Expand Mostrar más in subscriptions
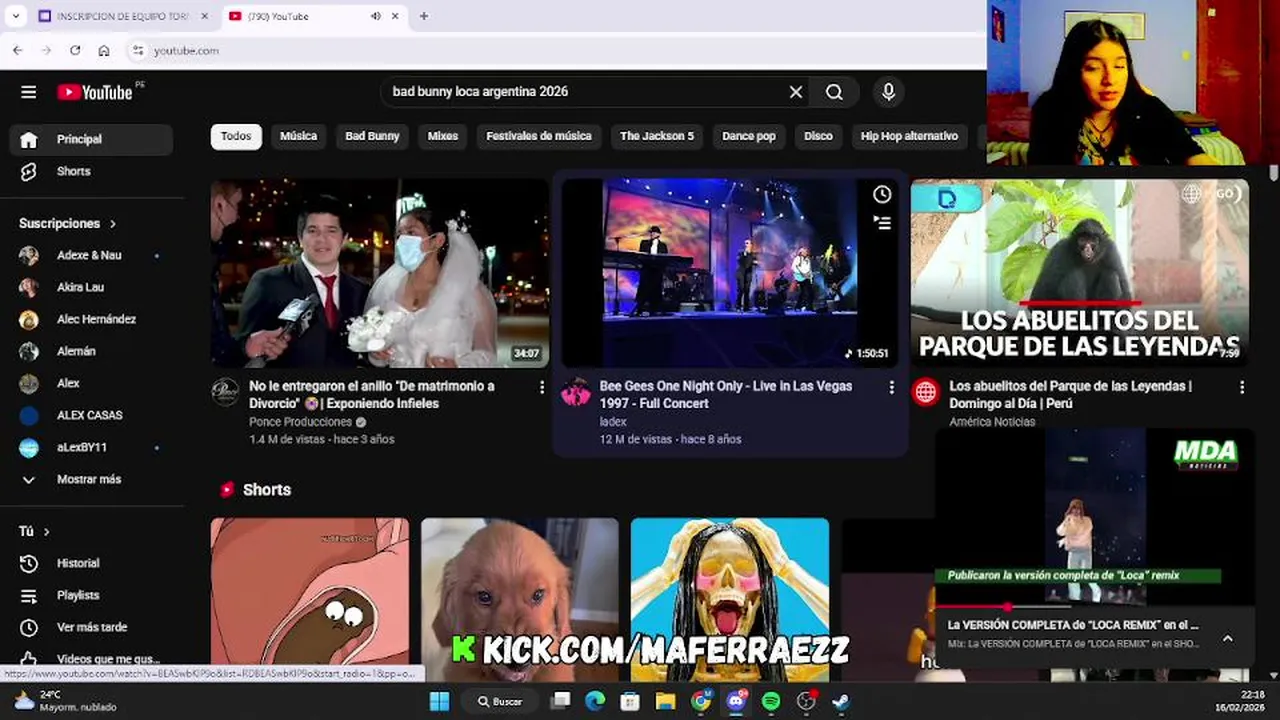Screen dimensions: 1280x720 [x=91, y=479]
